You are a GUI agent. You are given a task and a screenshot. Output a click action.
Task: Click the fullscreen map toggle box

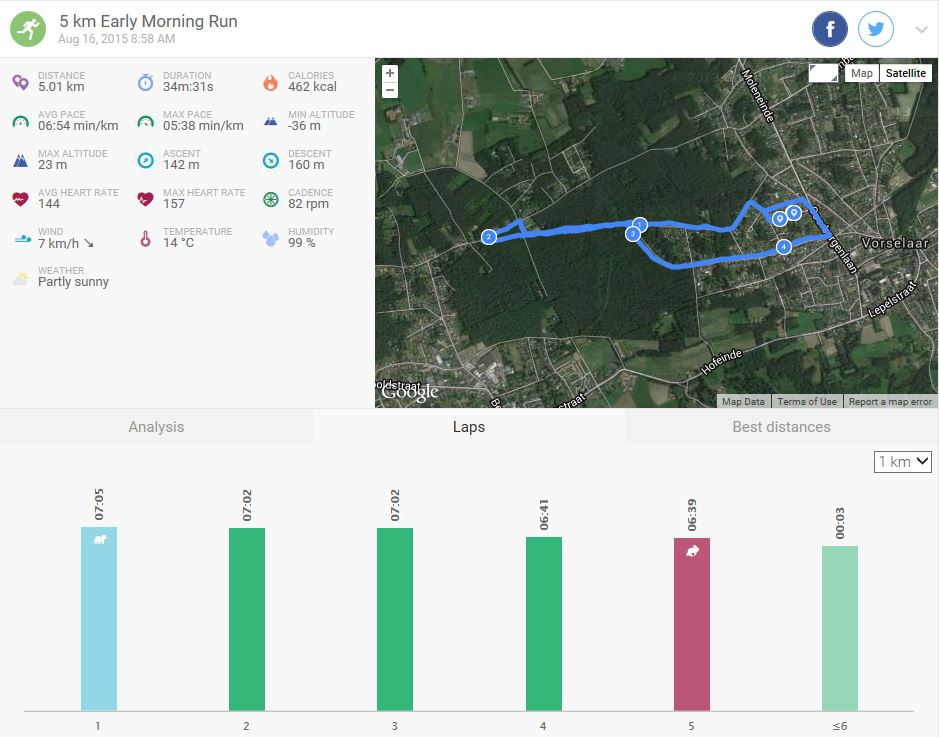point(824,73)
